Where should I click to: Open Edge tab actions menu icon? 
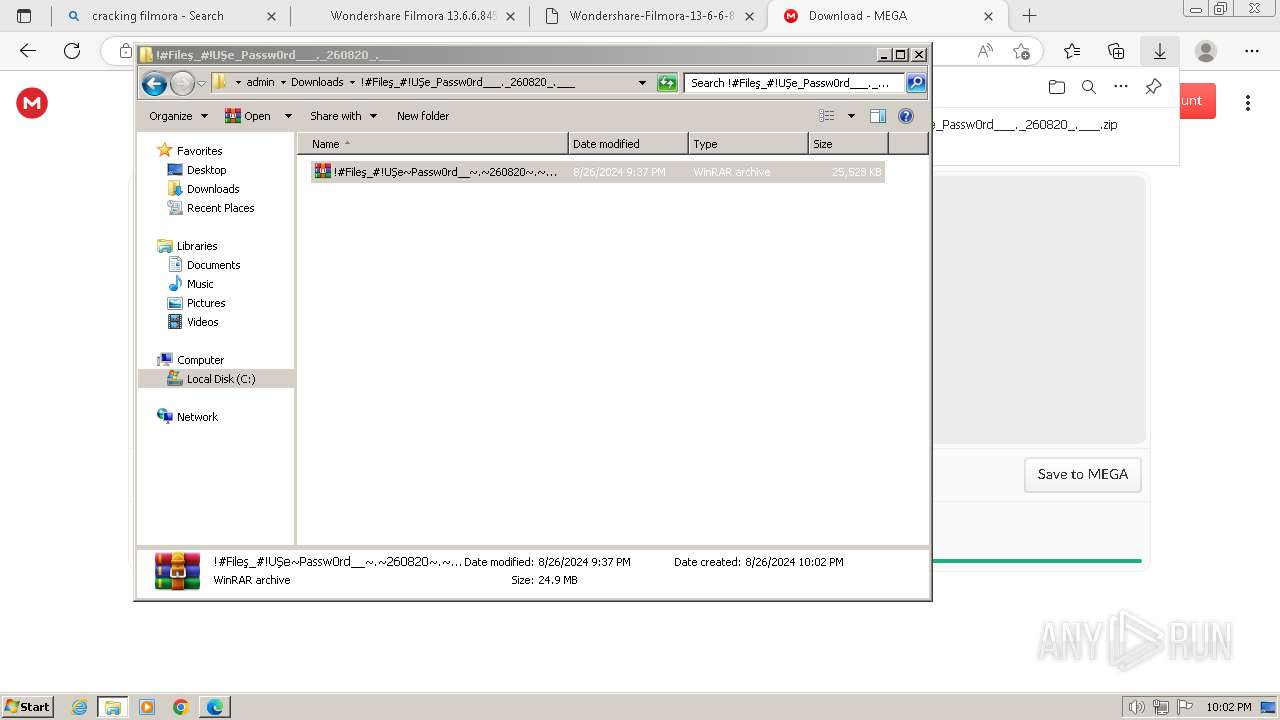24,16
